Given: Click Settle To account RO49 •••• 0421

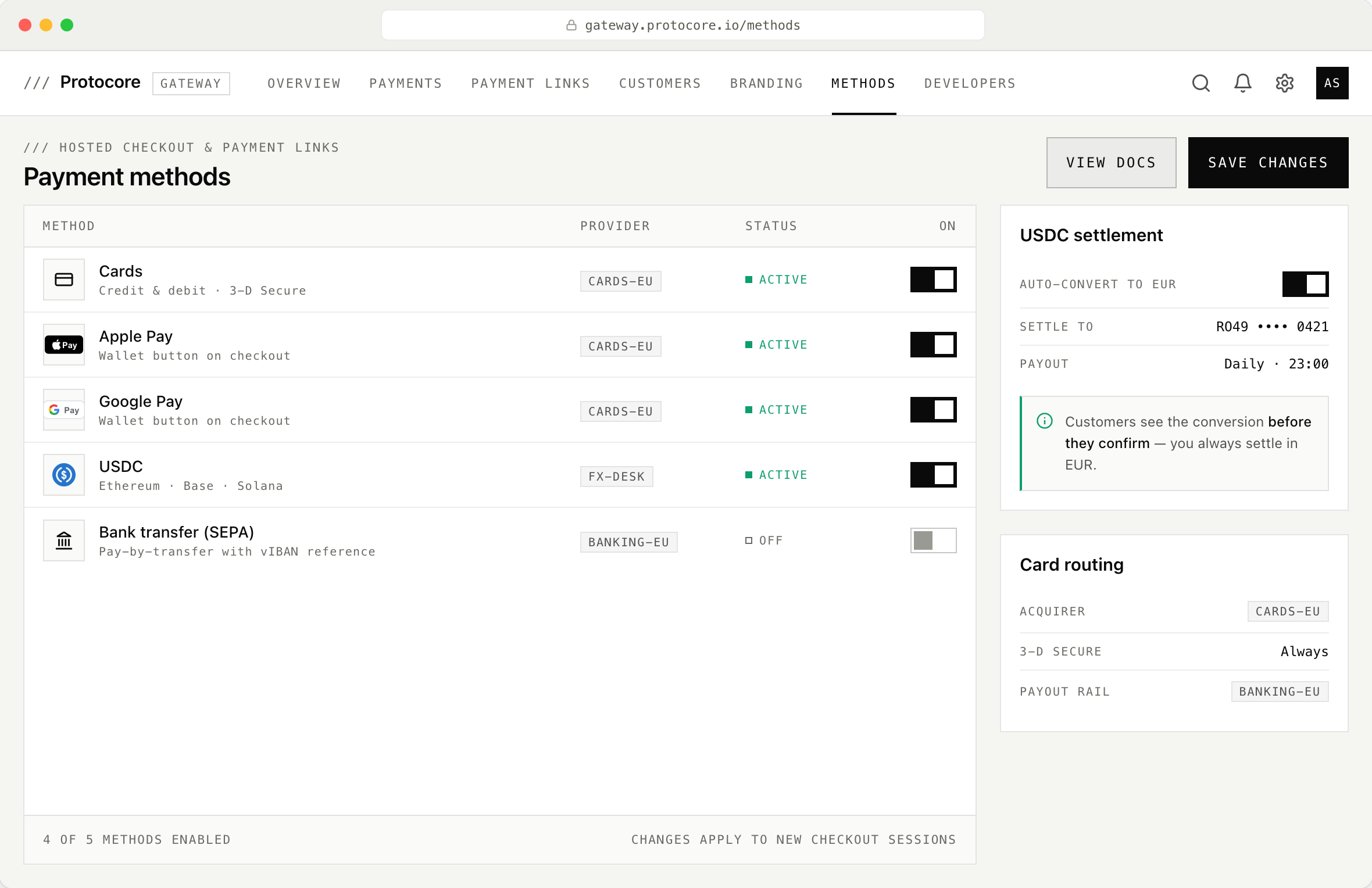Looking at the screenshot, I should tap(1272, 327).
